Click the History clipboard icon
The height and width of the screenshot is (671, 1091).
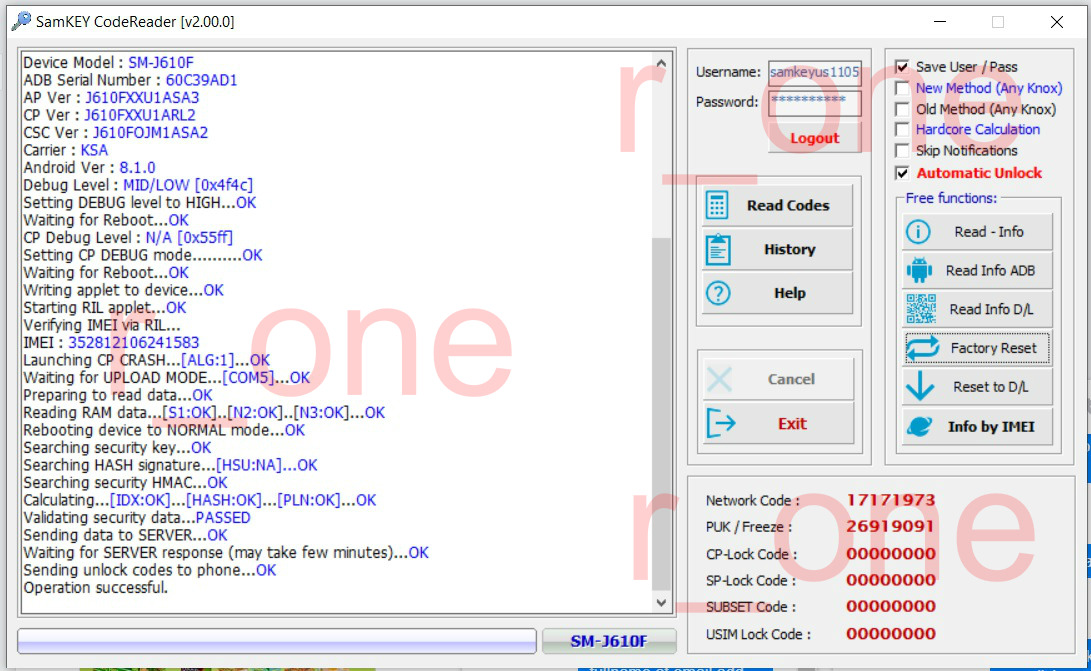717,249
